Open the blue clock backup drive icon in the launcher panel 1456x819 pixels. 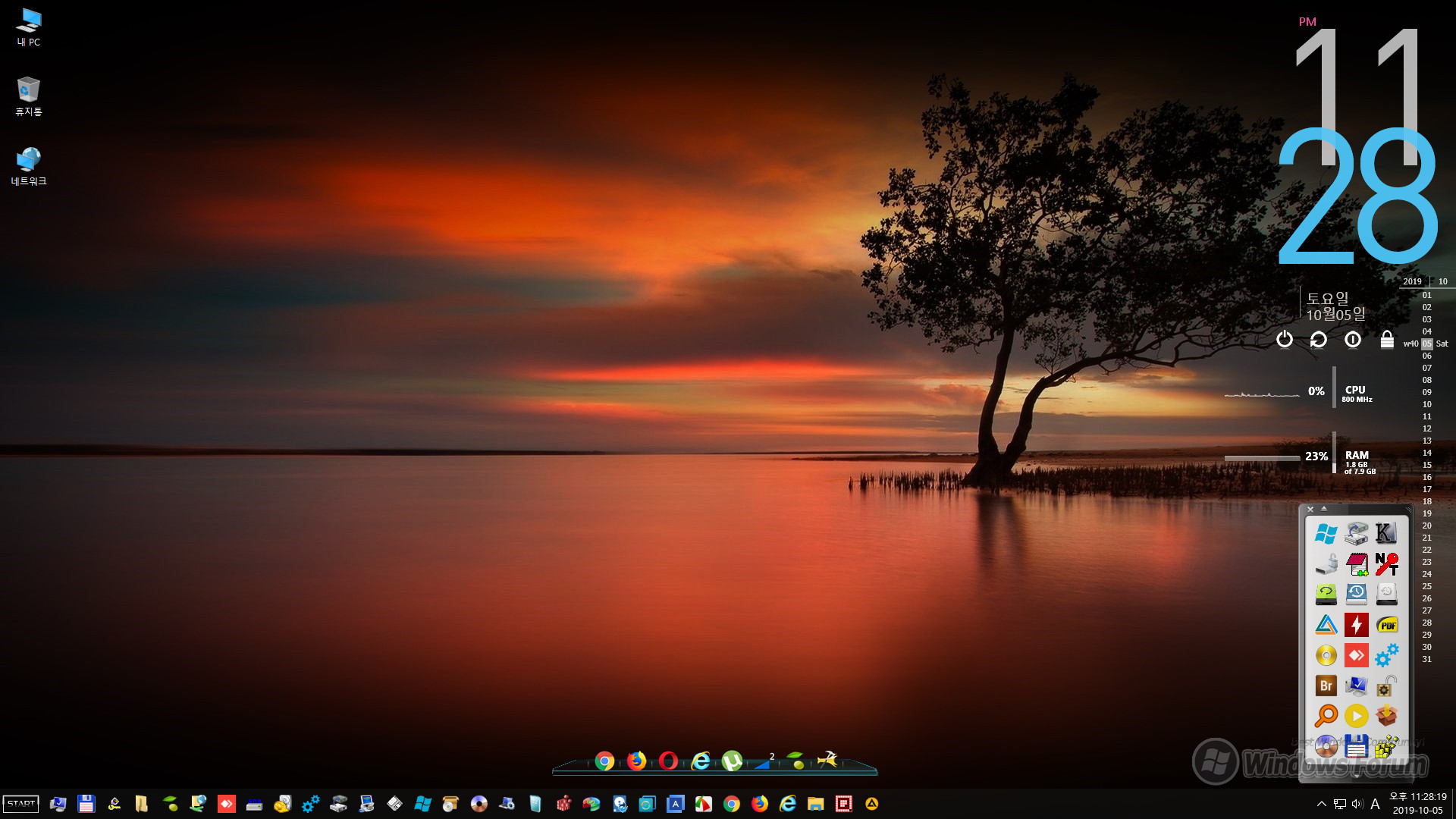pos(1356,594)
